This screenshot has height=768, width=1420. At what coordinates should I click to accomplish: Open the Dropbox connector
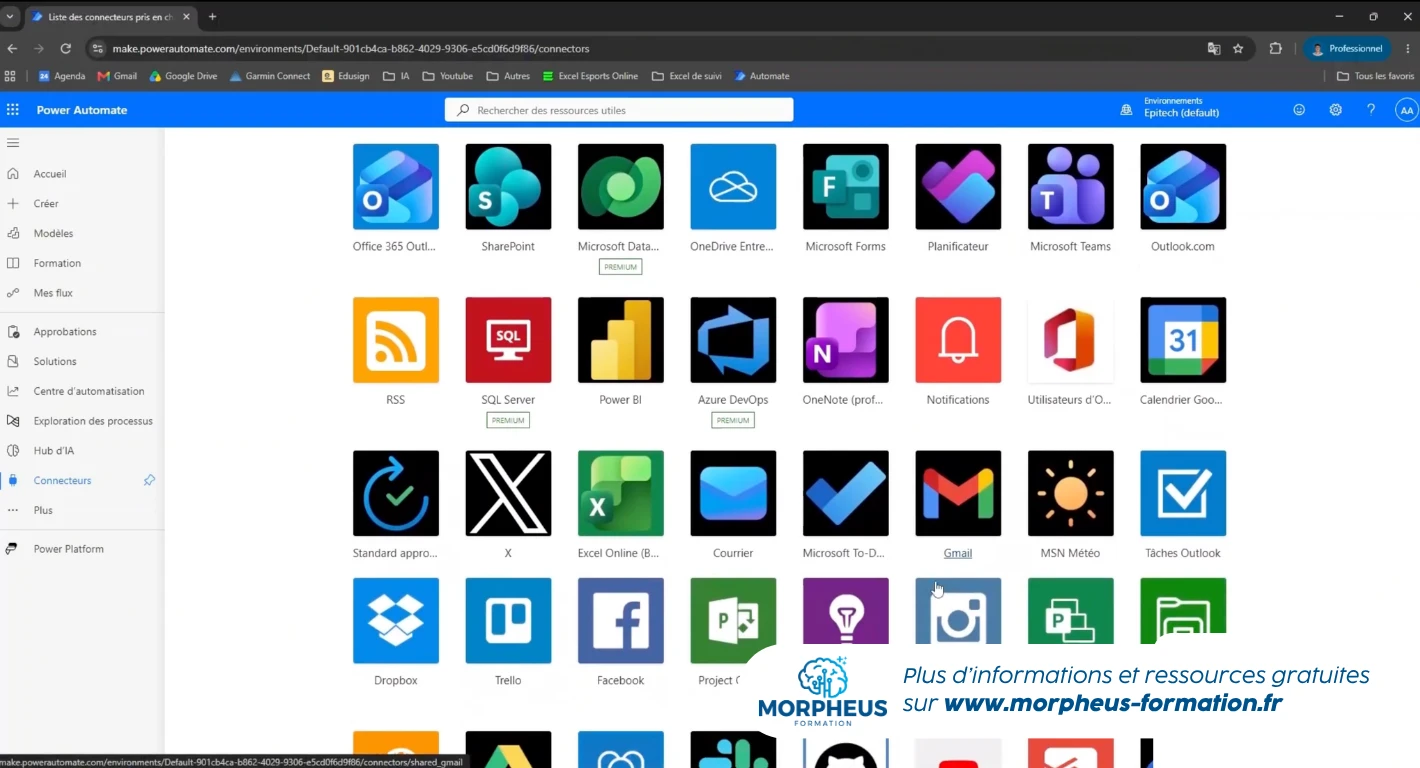(x=396, y=620)
